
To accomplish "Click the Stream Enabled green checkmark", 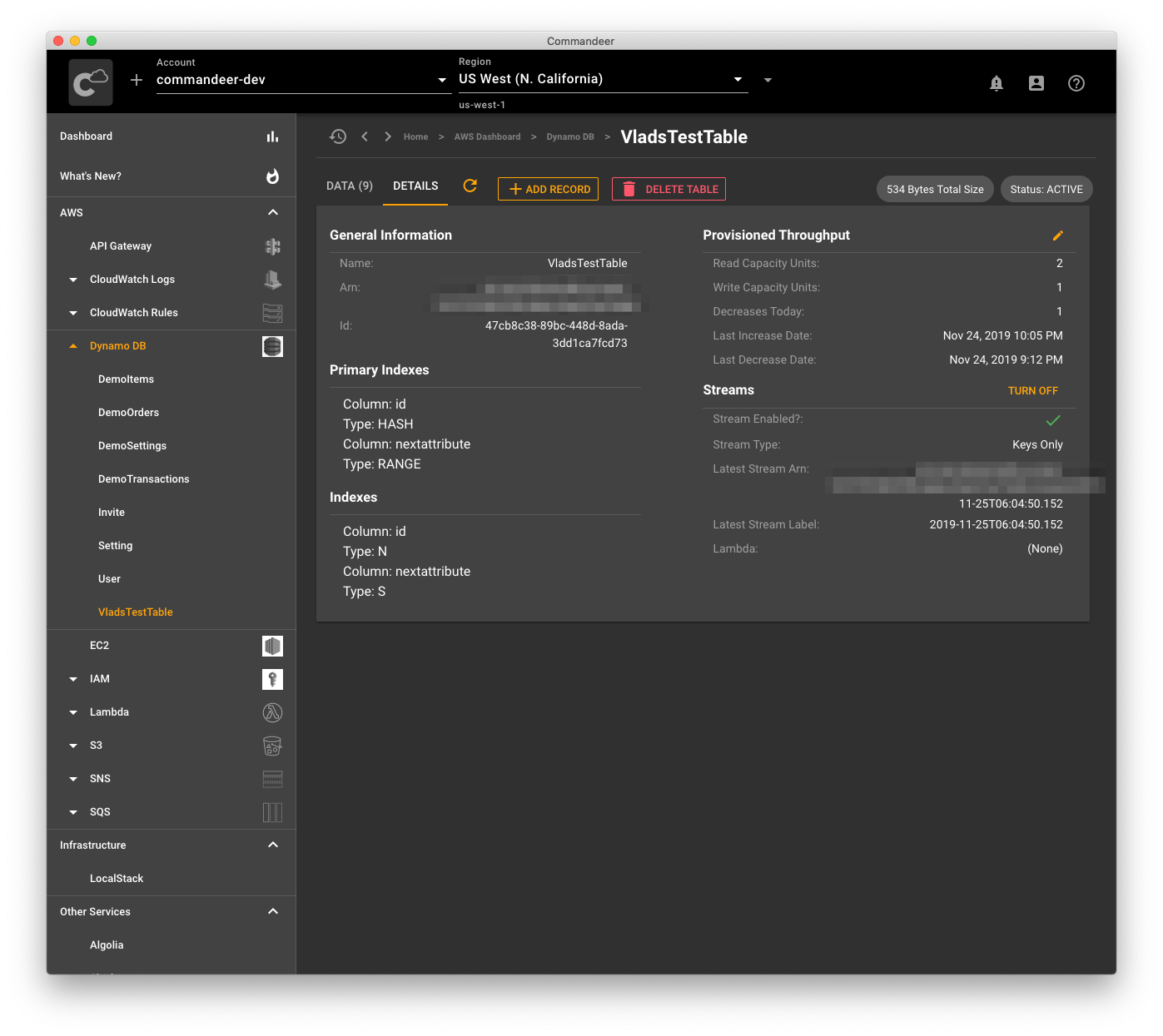I will (x=1053, y=420).
